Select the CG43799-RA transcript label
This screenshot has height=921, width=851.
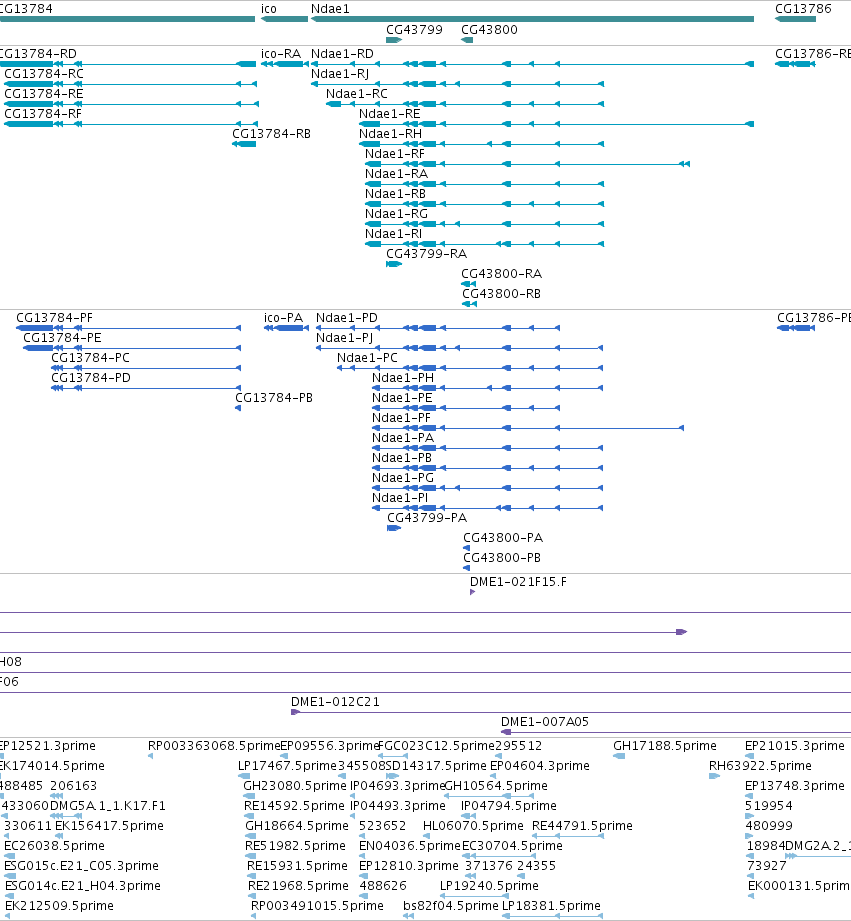[426, 253]
